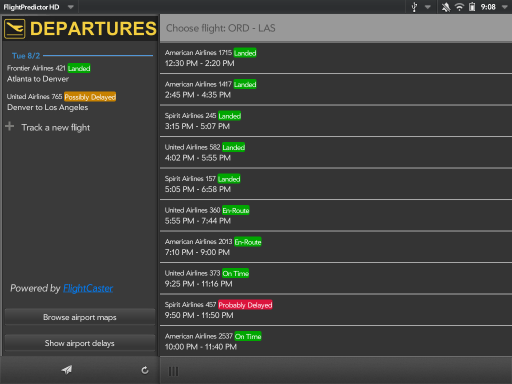The height and width of the screenshot is (384, 512).
Task: Choose Spirit Airlines 157 flight
Action: click(x=336, y=184)
